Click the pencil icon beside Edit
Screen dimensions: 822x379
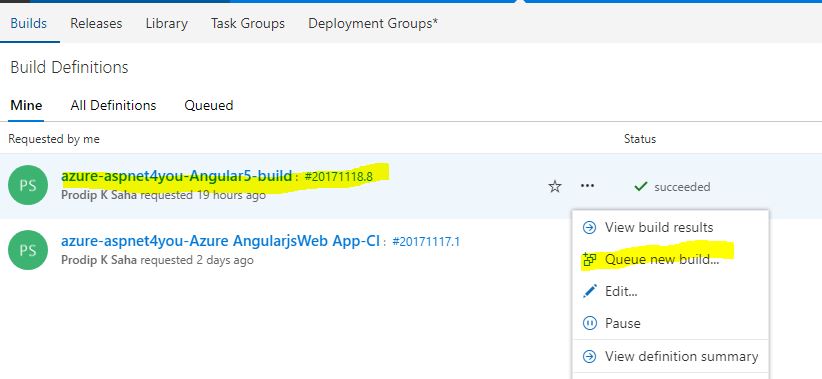(590, 291)
